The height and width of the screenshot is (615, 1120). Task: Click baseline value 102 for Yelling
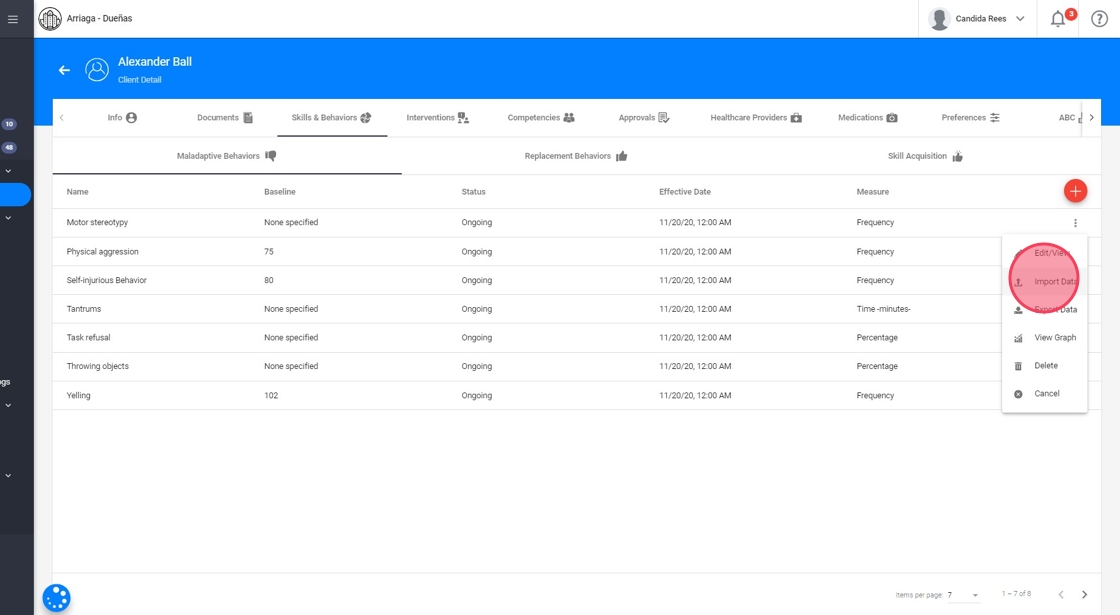pyautogui.click(x=271, y=395)
